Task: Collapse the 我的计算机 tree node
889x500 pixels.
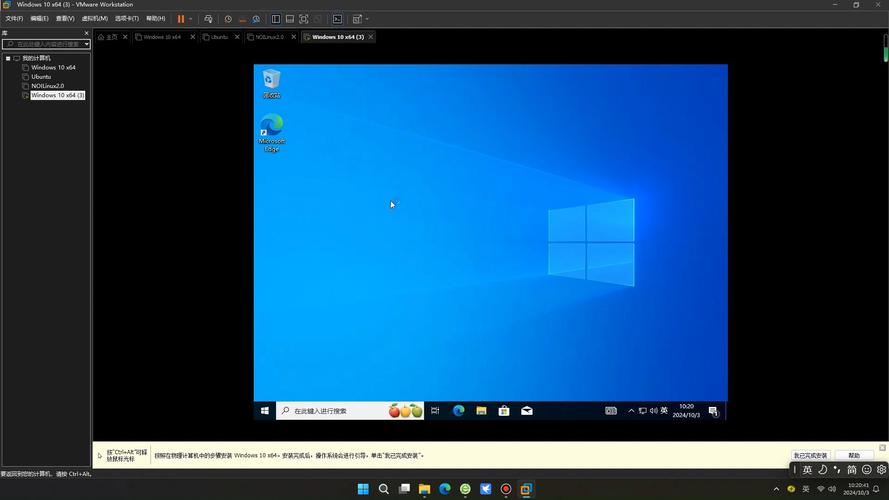Action: pyautogui.click(x=8, y=58)
